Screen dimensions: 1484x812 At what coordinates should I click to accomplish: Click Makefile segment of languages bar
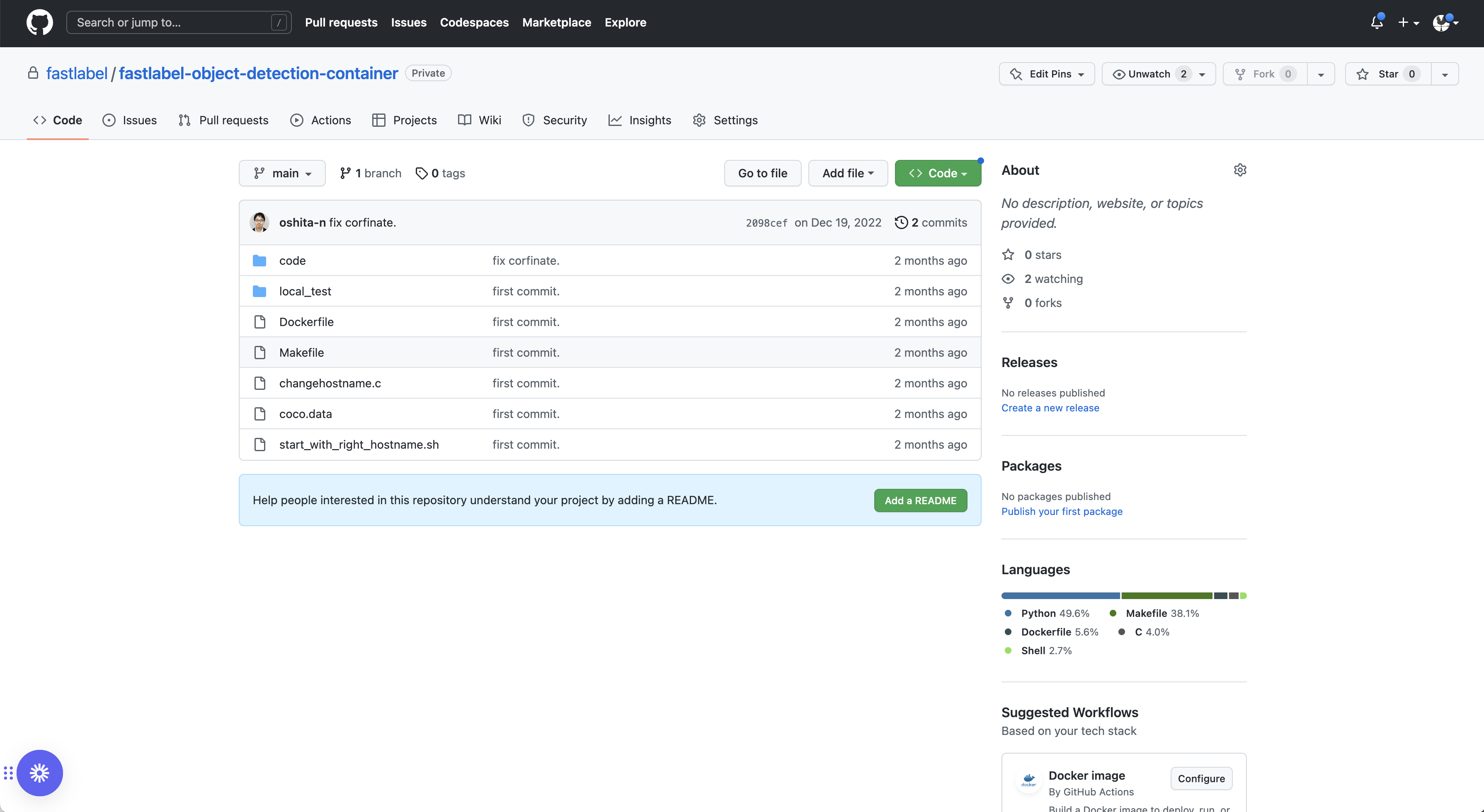tap(1167, 595)
